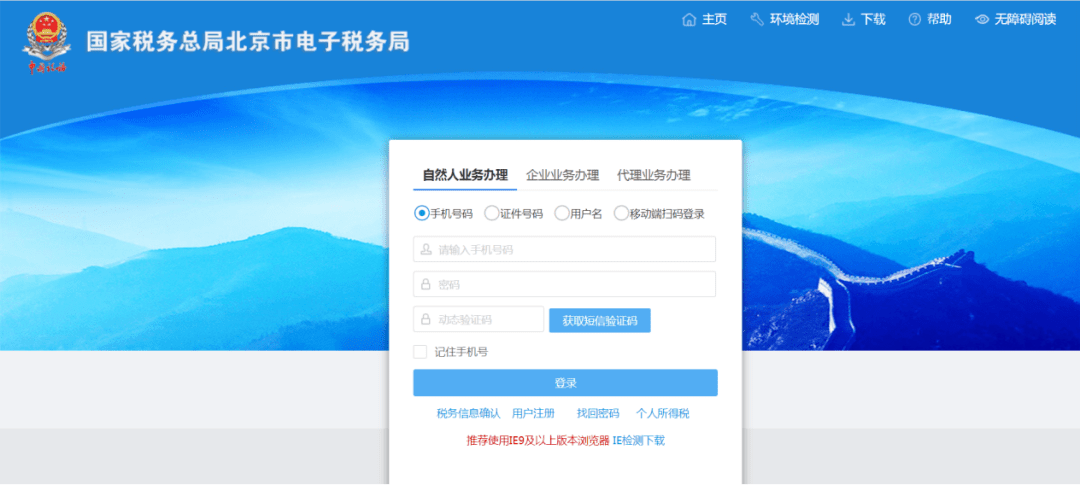Switch to the 自然人业务办理 tab
Viewport: 1080px width, 485px height.
click(x=465, y=175)
